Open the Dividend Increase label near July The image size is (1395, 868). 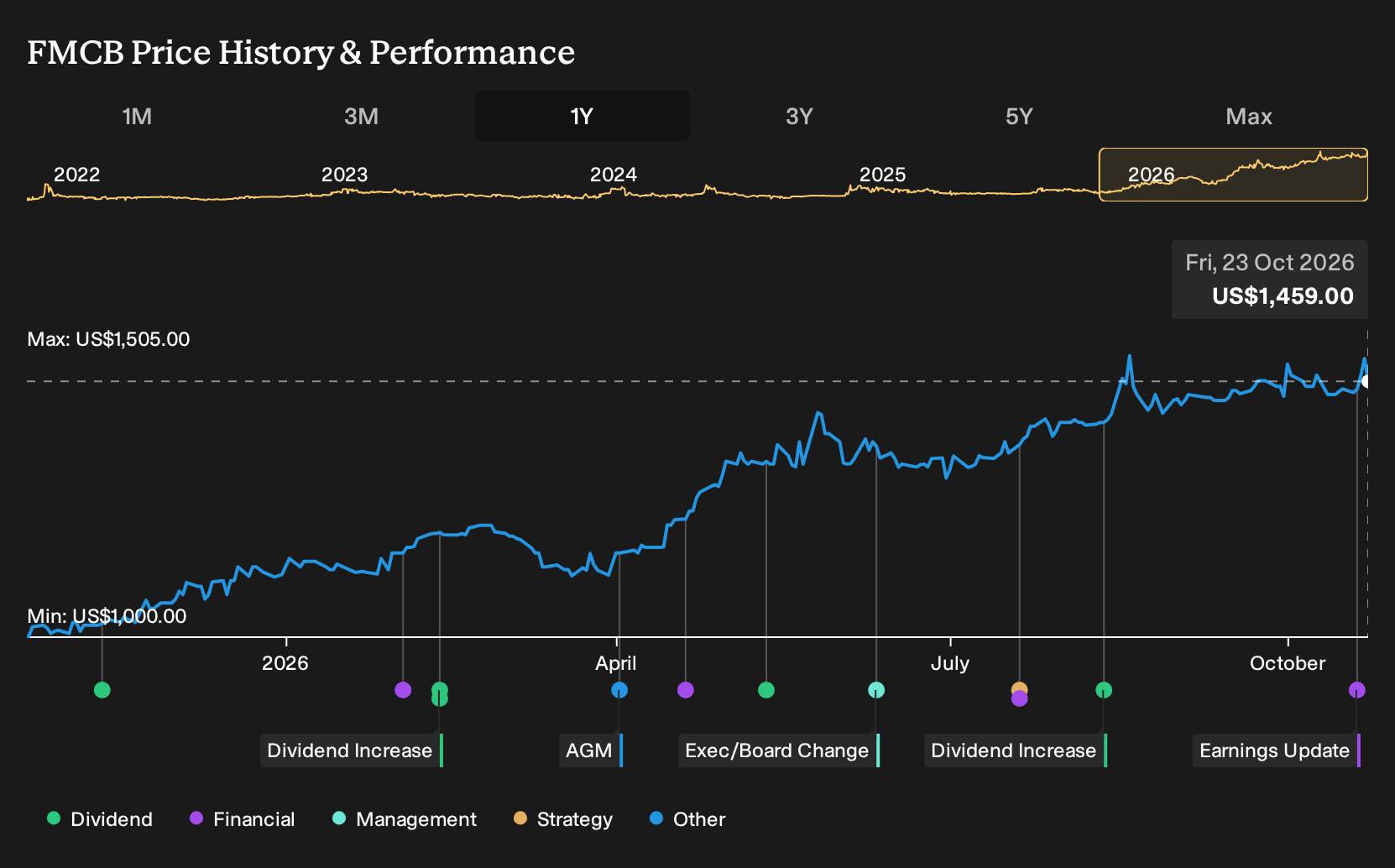coord(1015,750)
